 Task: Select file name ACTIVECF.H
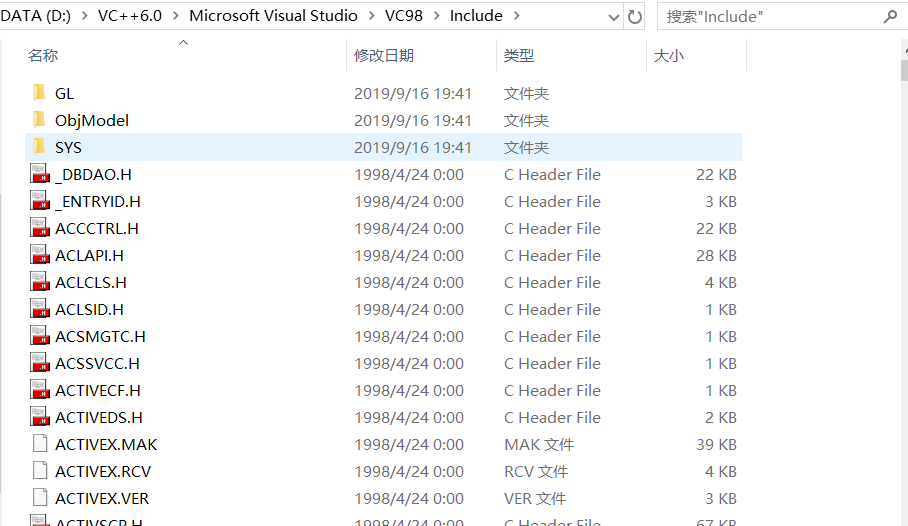tap(98, 390)
